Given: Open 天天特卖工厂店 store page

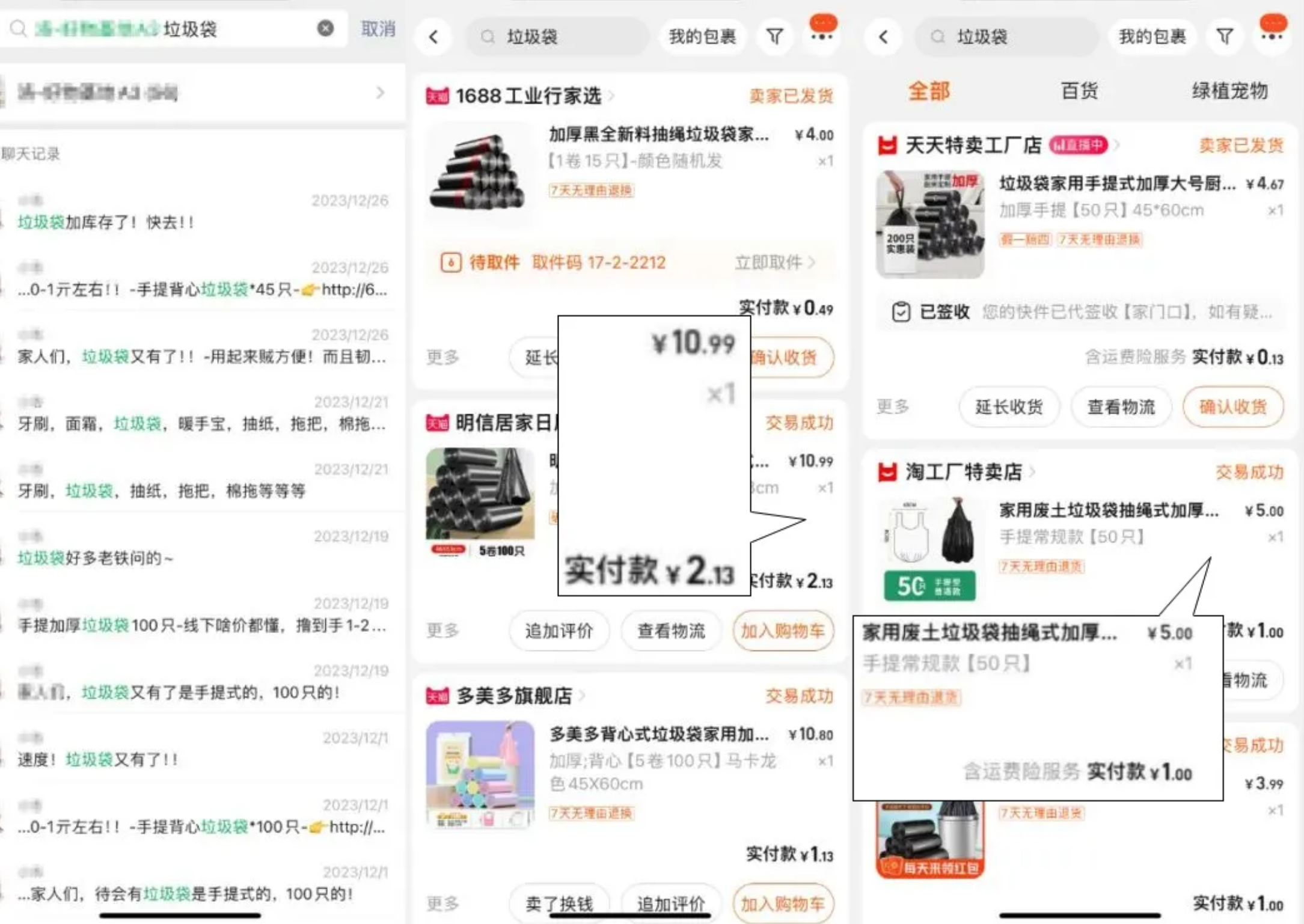Looking at the screenshot, I should point(973,145).
